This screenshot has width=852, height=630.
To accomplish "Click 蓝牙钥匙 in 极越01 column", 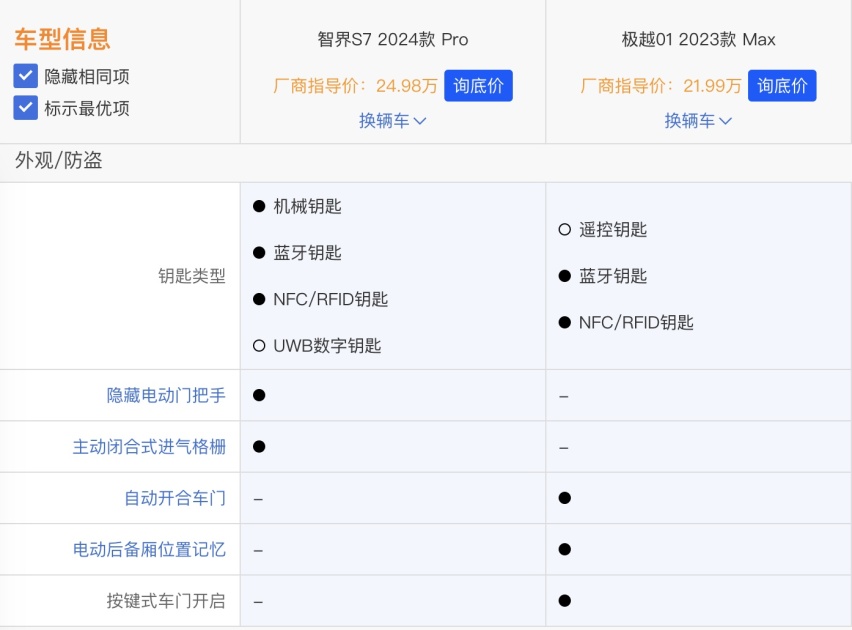I will pos(612,276).
